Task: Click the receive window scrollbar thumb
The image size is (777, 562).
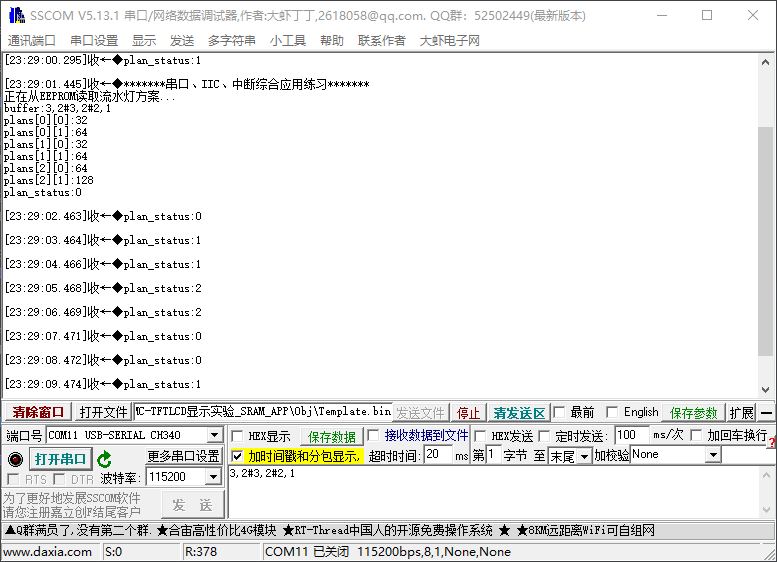Action: (x=766, y=241)
